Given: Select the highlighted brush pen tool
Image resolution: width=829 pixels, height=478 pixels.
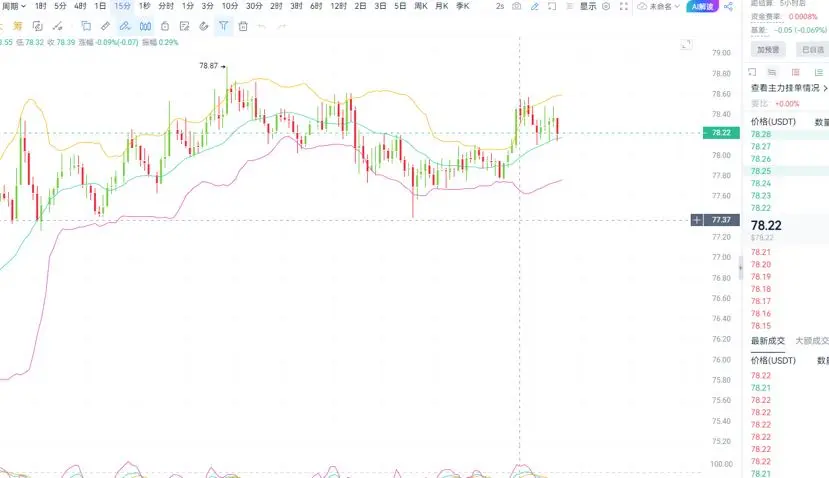Looking at the screenshot, I should point(125,26).
